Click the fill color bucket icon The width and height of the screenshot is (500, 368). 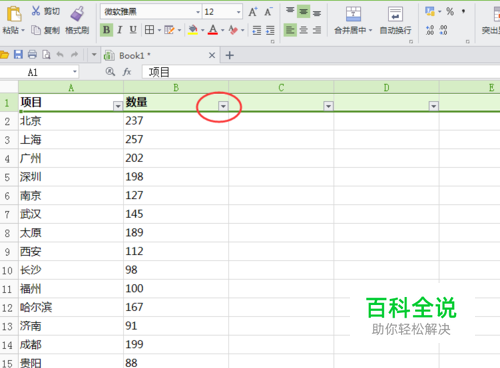coord(193,30)
